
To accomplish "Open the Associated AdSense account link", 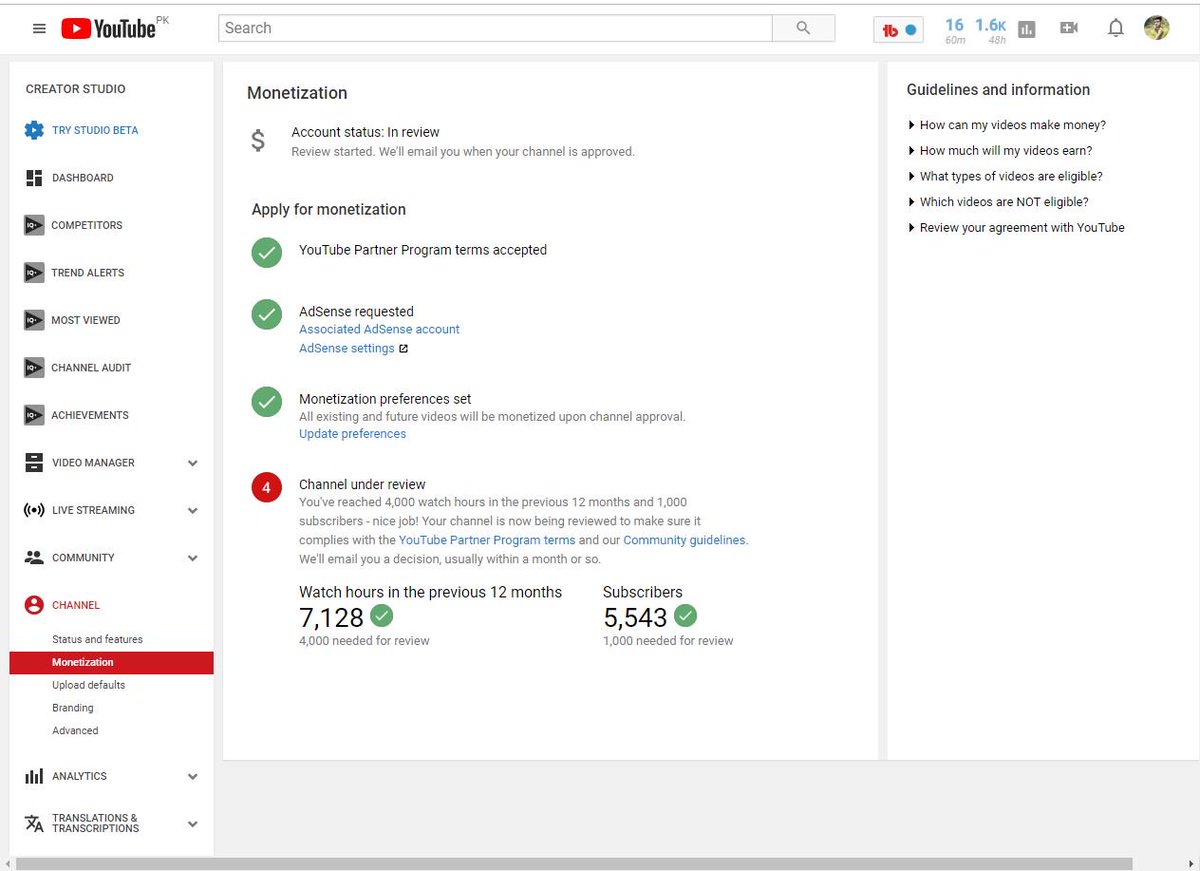I will tap(379, 329).
